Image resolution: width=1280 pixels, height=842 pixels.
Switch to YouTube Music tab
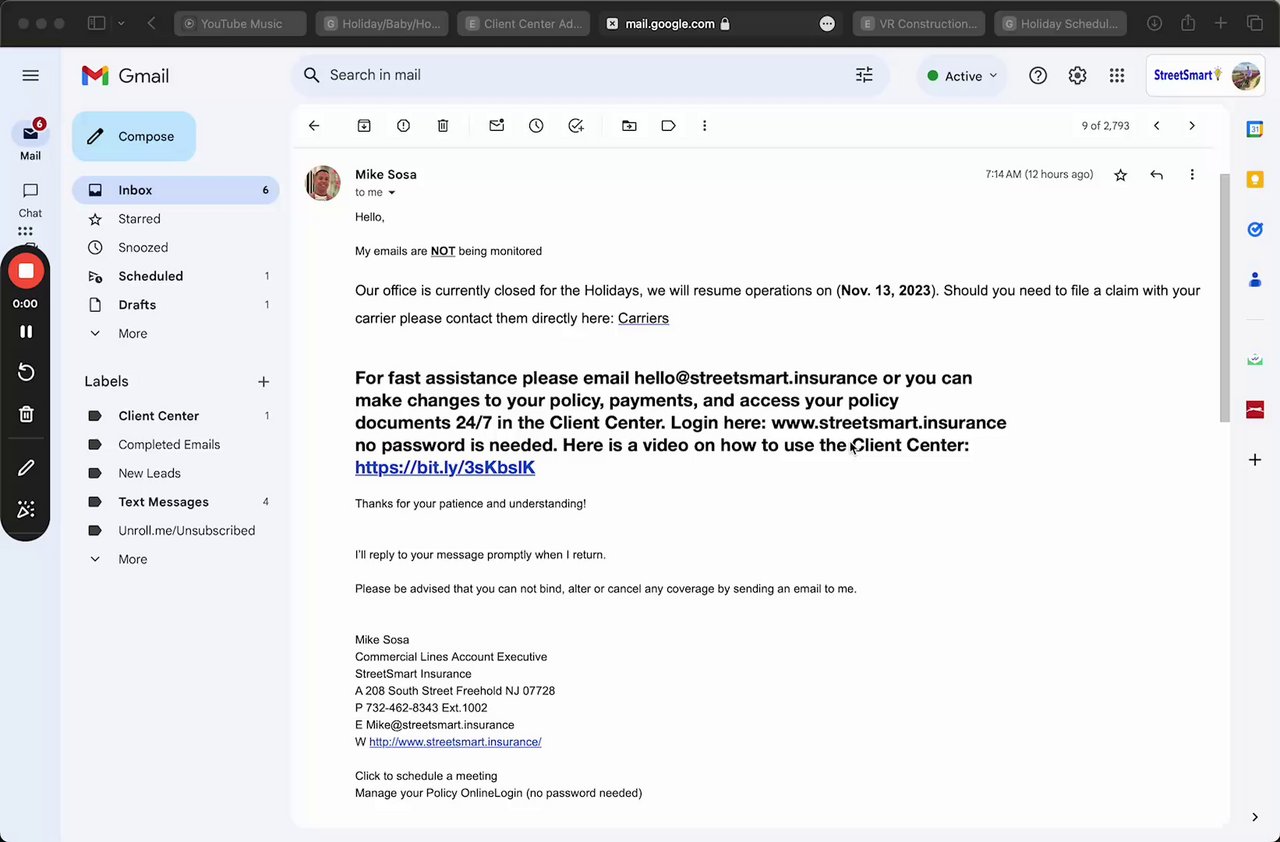[x=240, y=23]
